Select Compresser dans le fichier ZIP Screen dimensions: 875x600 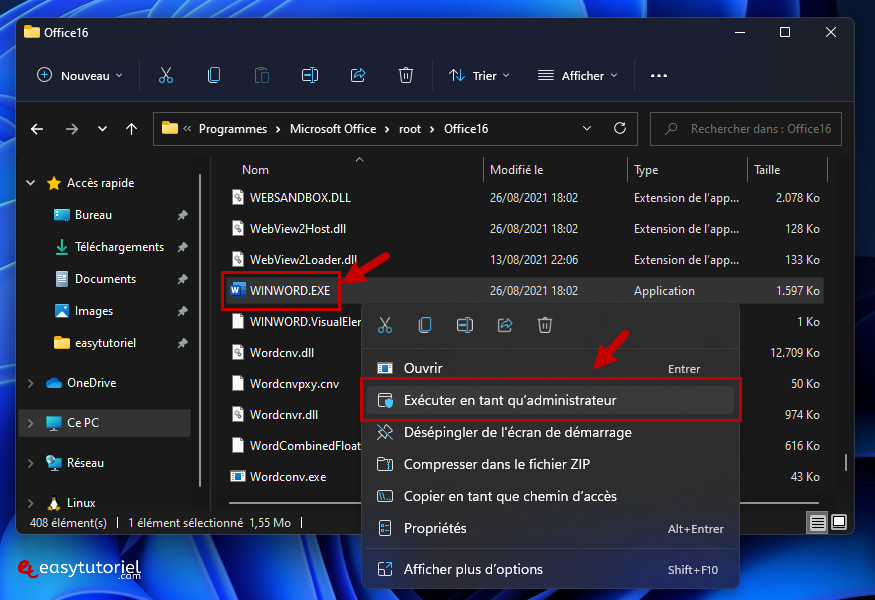(x=550, y=464)
